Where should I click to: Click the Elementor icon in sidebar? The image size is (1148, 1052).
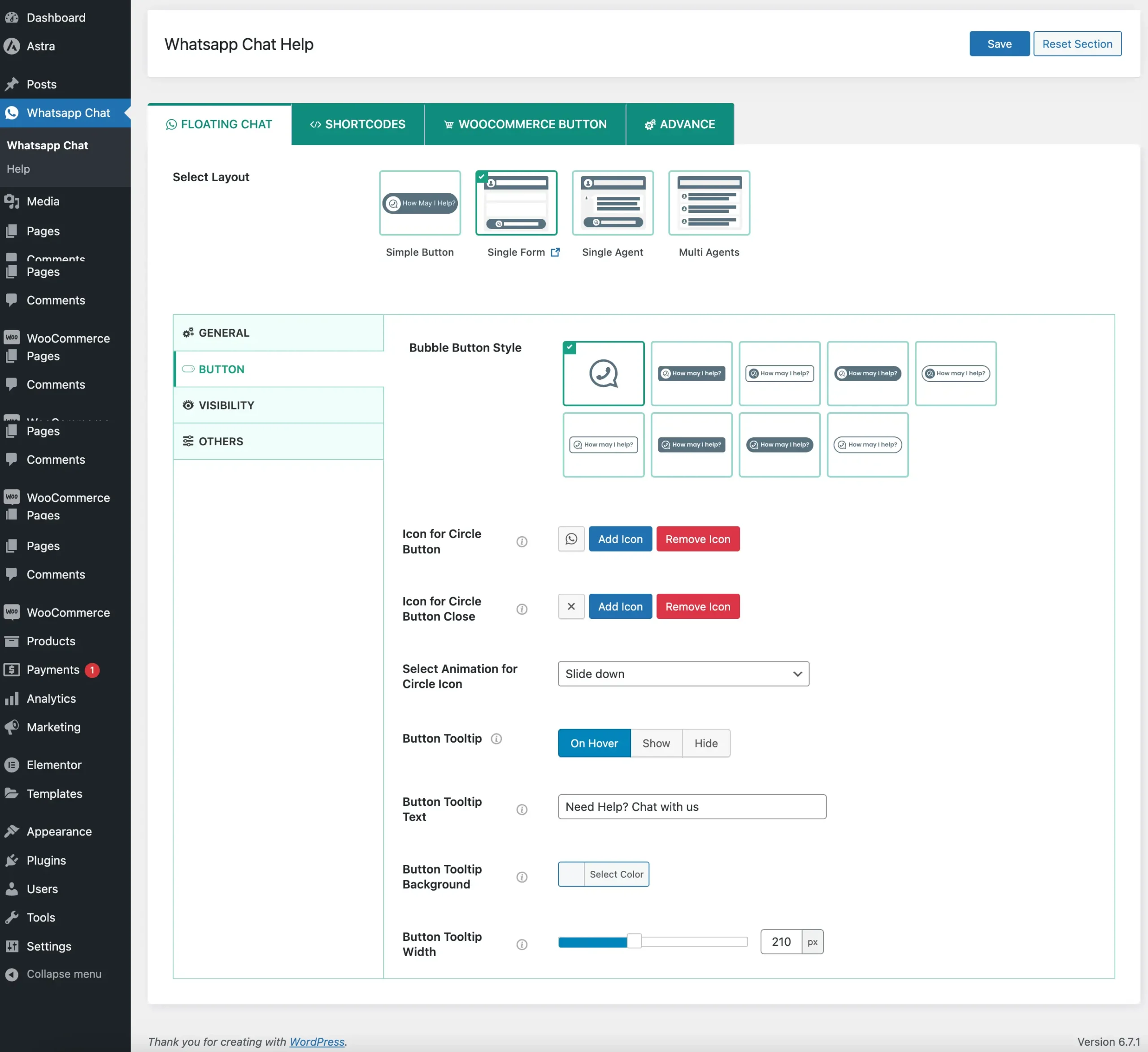click(11, 765)
